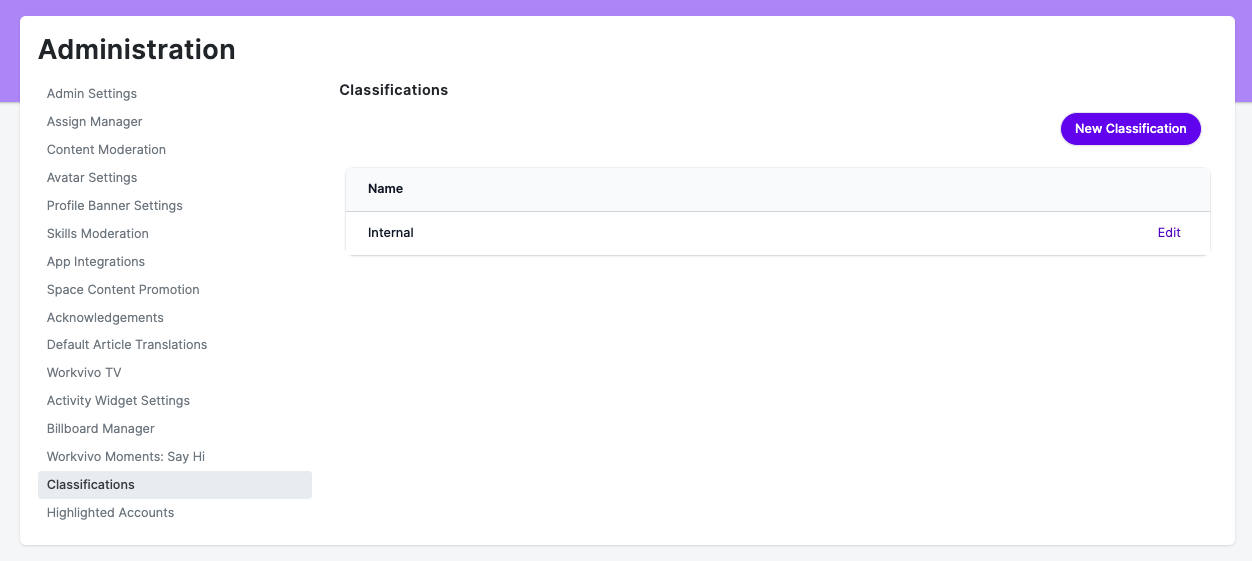The width and height of the screenshot is (1252, 561).
Task: Open Workvivo TV settings
Action: click(84, 373)
